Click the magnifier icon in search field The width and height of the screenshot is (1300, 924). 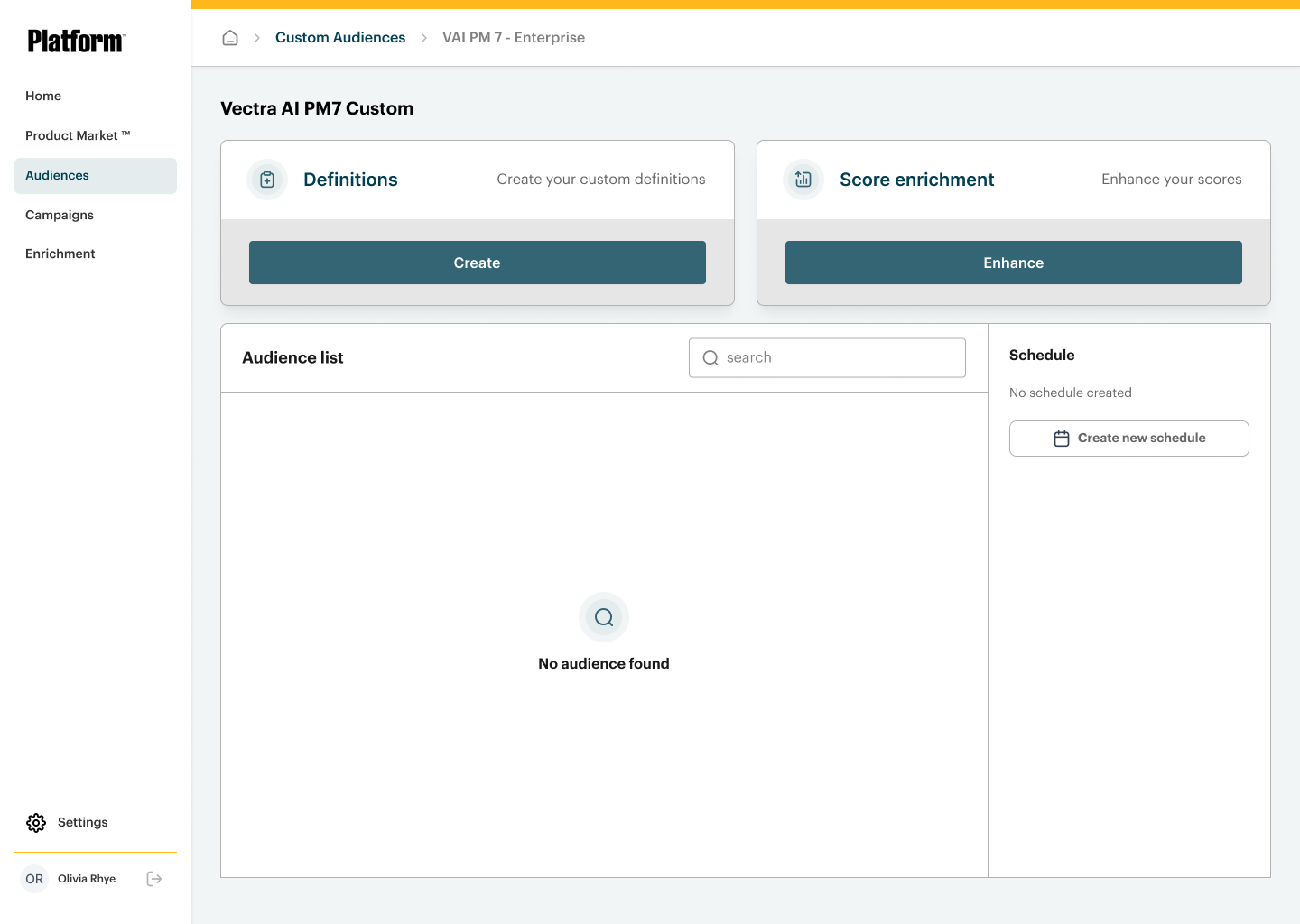tap(710, 358)
